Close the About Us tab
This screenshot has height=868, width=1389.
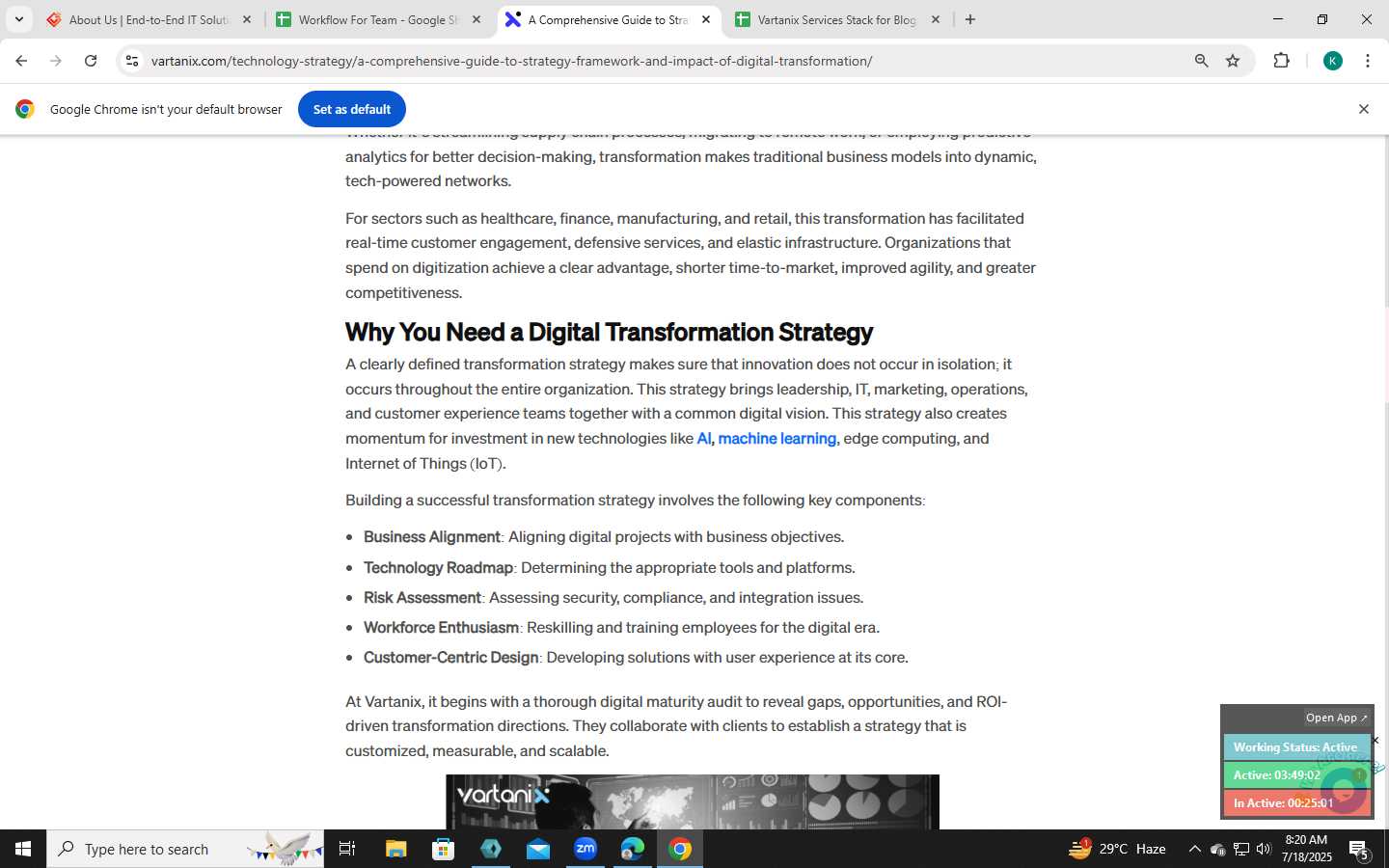coord(247,19)
